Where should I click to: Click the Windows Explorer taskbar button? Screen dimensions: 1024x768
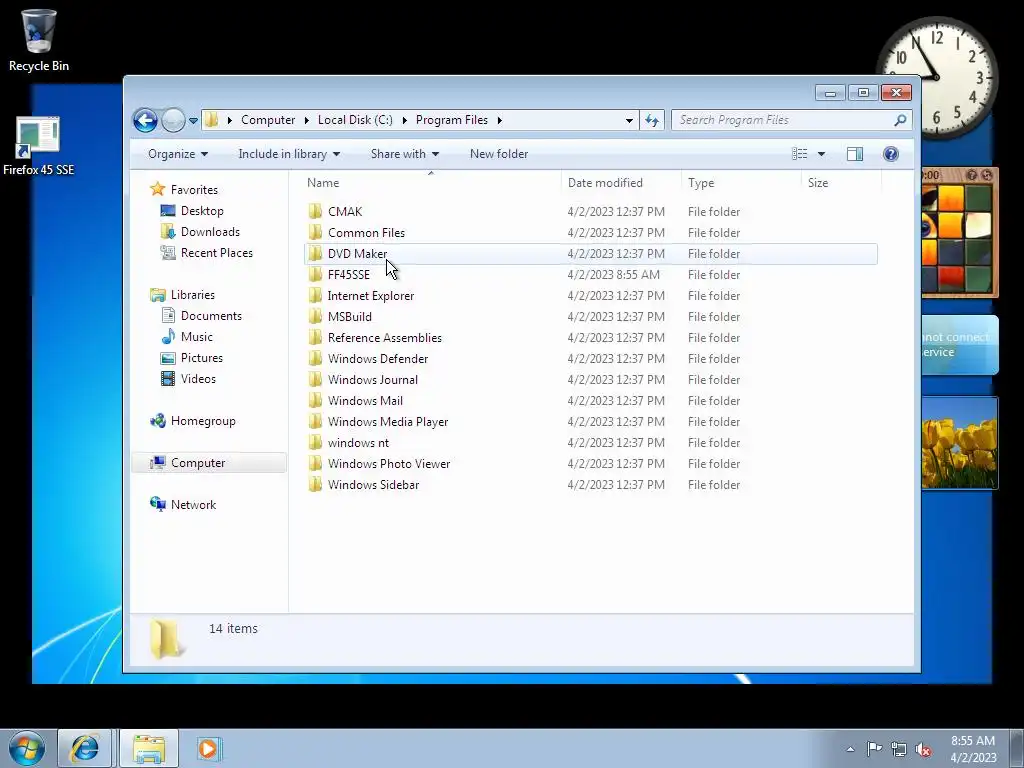tap(149, 748)
